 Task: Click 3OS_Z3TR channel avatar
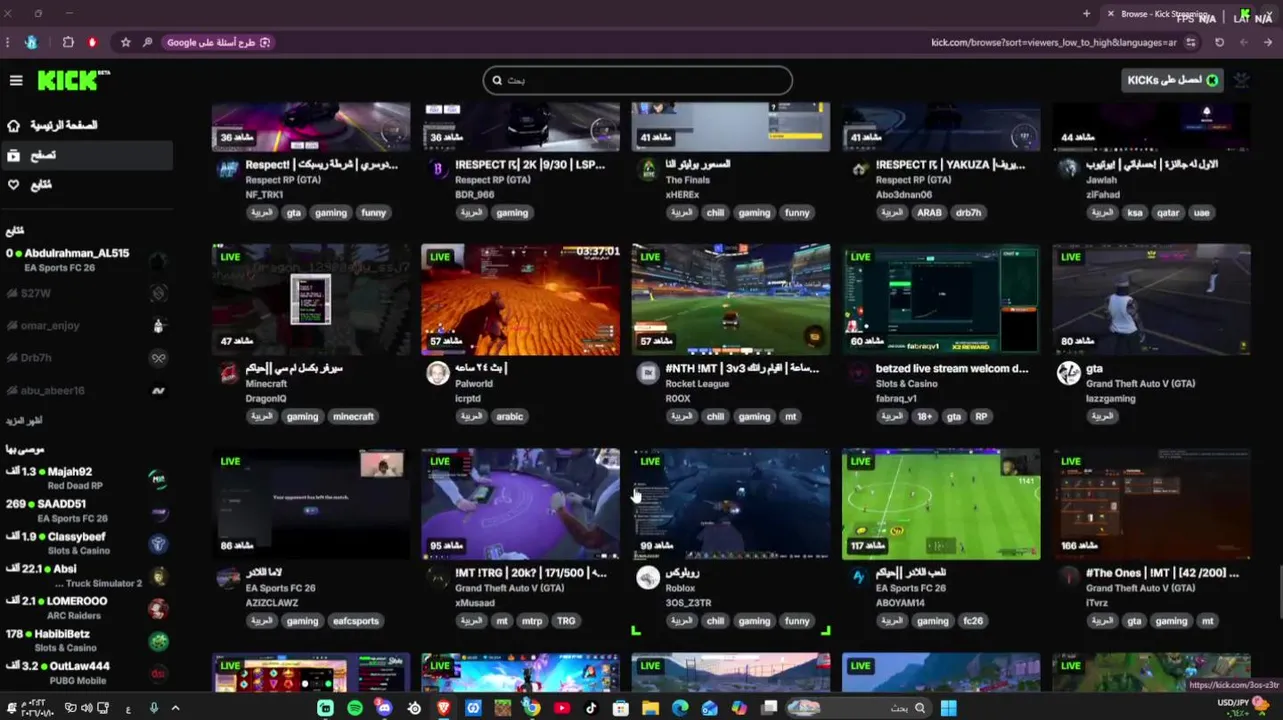648,577
